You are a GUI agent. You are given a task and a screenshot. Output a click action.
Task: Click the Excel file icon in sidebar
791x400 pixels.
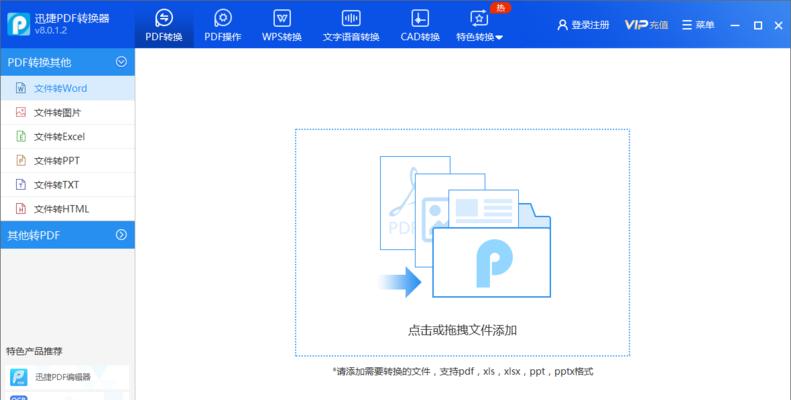(21, 136)
